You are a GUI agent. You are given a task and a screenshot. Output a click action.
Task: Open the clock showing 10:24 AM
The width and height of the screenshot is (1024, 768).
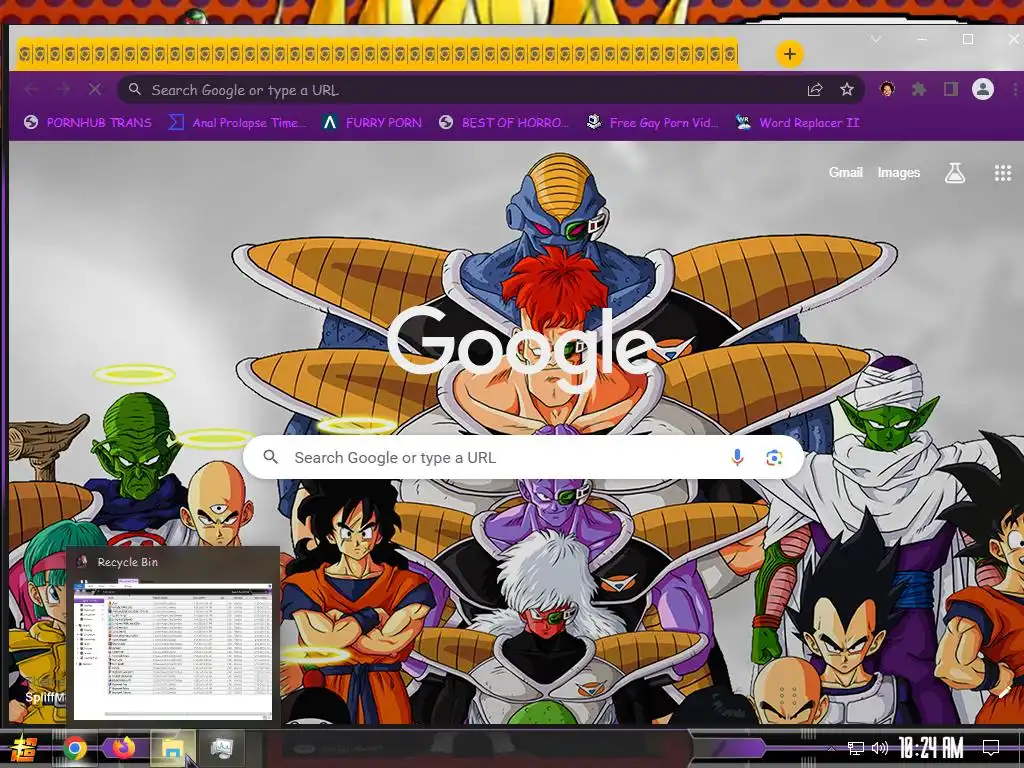[x=931, y=748]
